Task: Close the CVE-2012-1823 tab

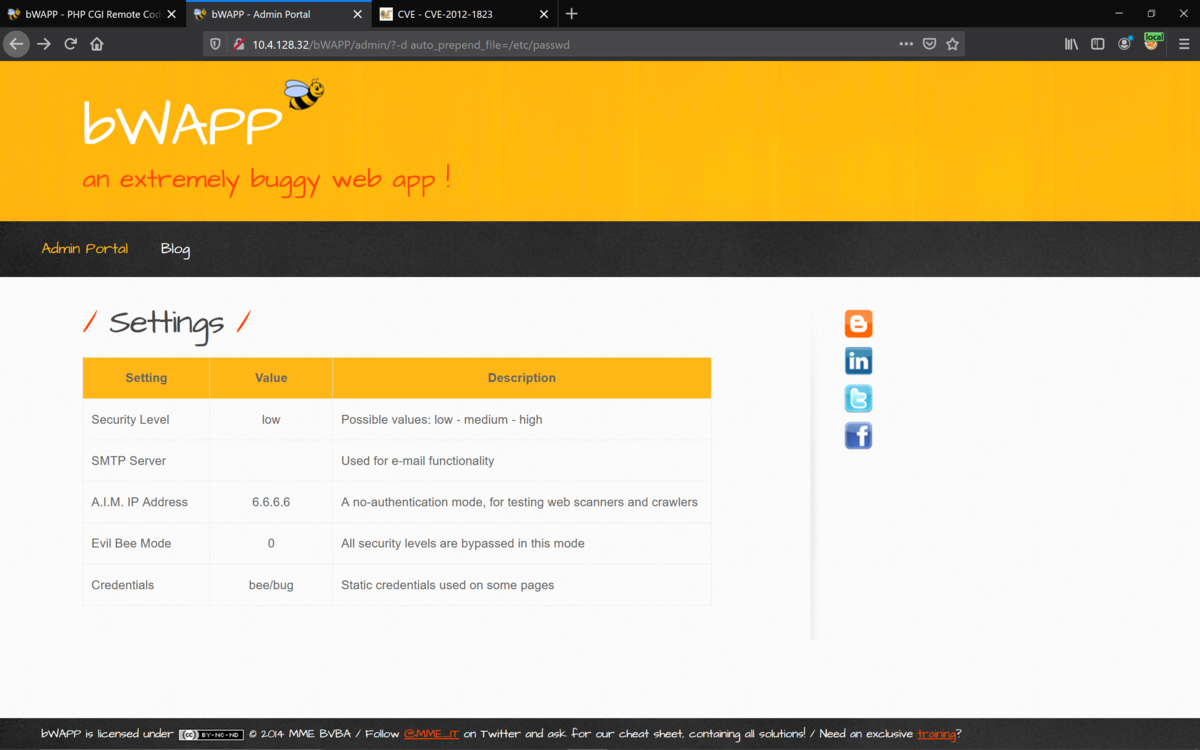Action: tap(544, 14)
